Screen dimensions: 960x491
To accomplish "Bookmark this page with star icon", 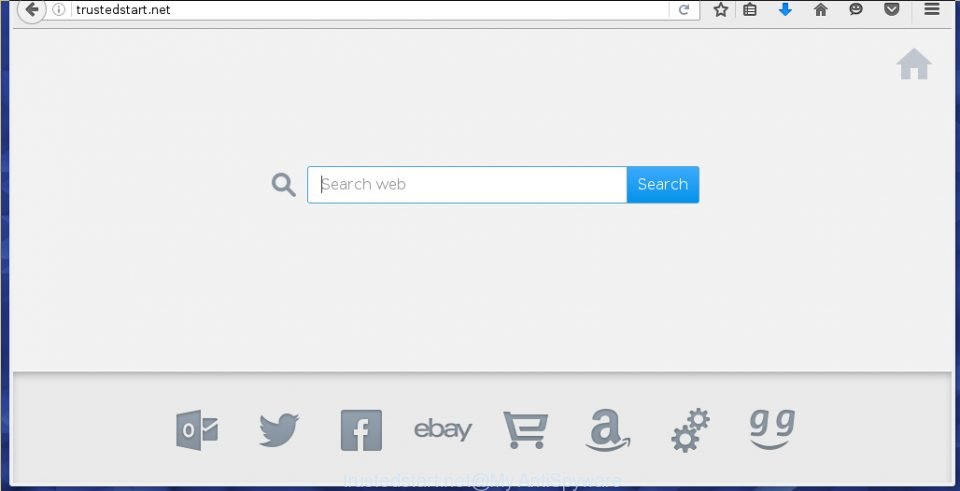I will coord(721,9).
